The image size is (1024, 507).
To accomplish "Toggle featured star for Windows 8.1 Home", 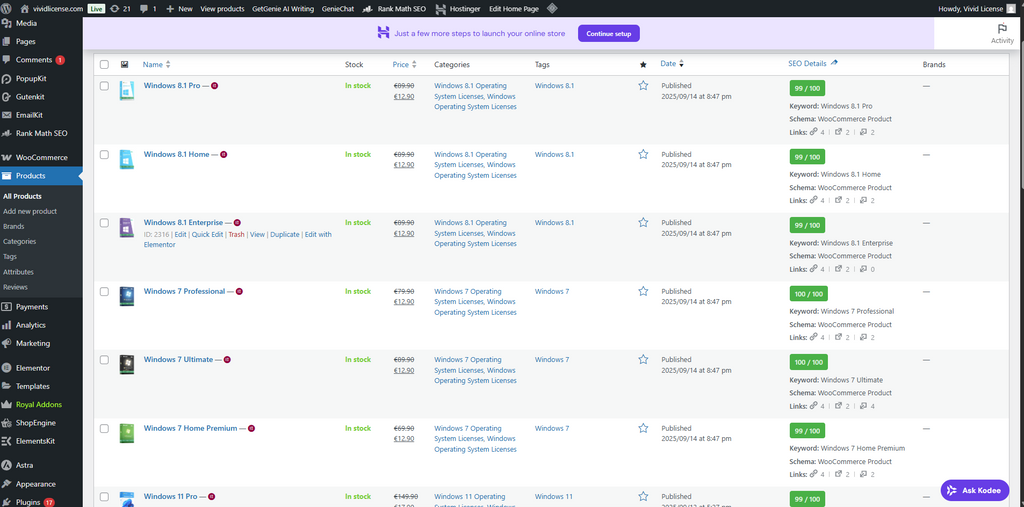I will 643,154.
